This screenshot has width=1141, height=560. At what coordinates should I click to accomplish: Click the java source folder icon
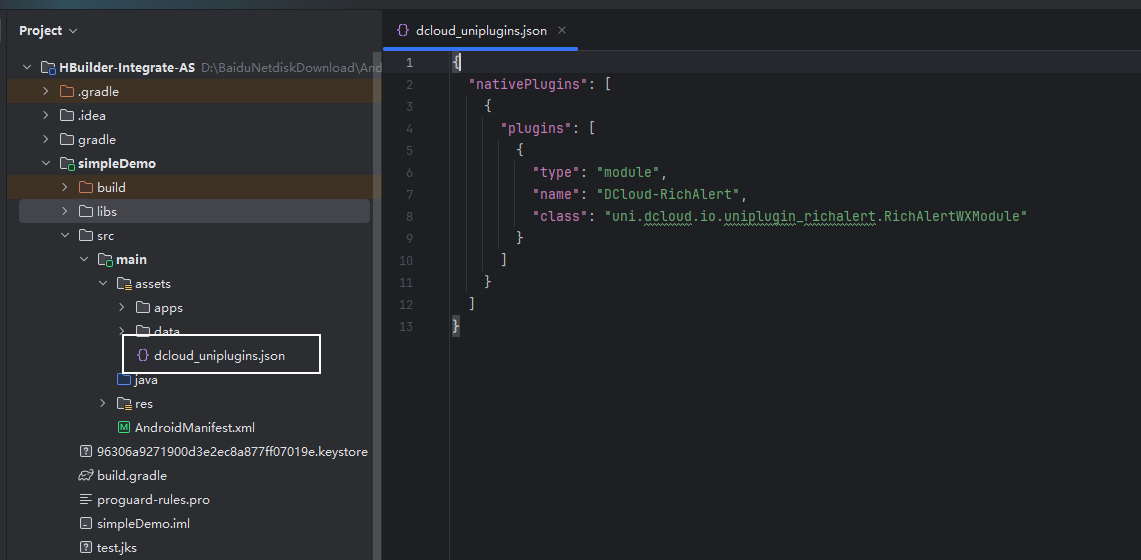124,380
